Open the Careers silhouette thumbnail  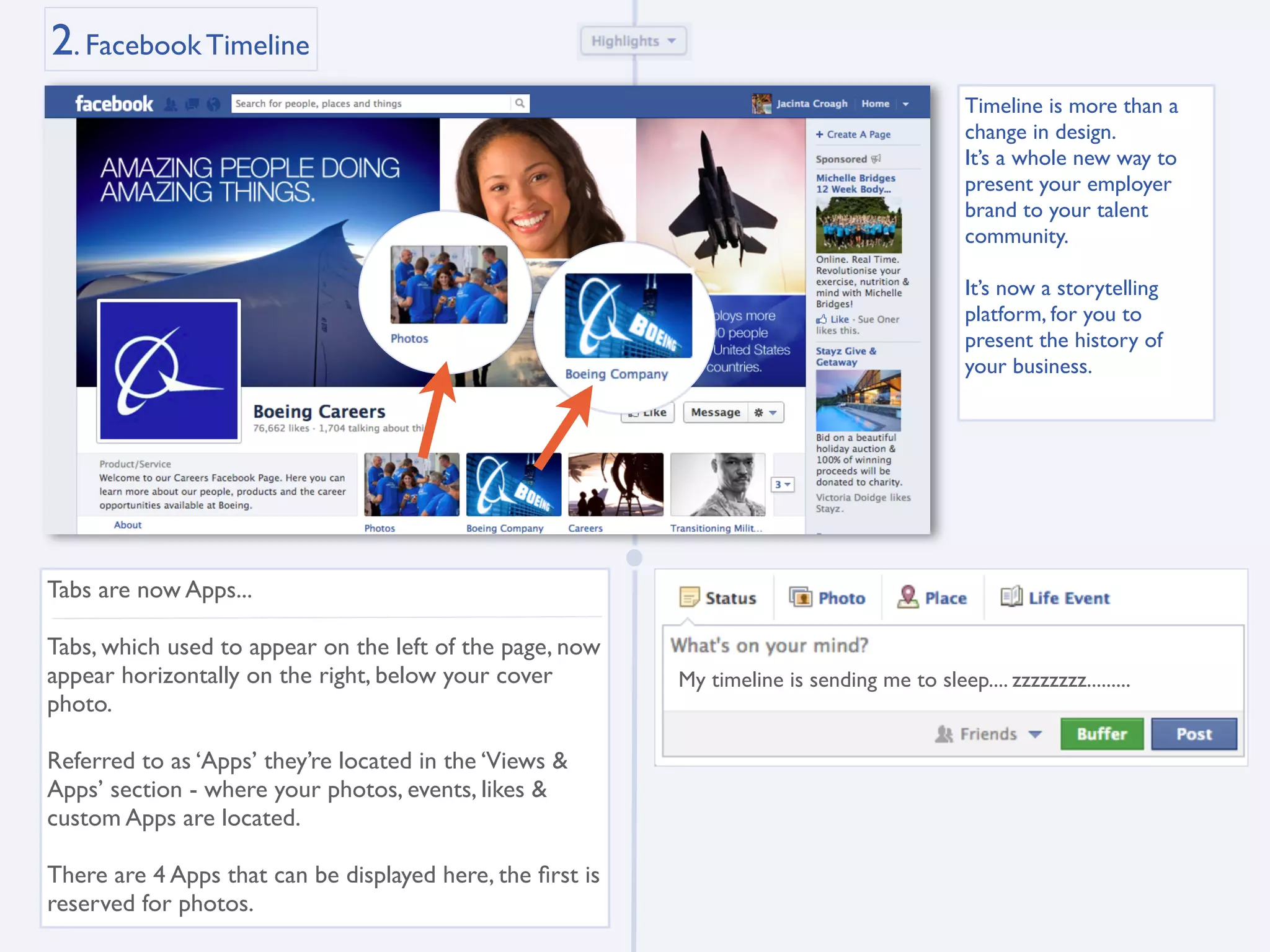tap(616, 485)
